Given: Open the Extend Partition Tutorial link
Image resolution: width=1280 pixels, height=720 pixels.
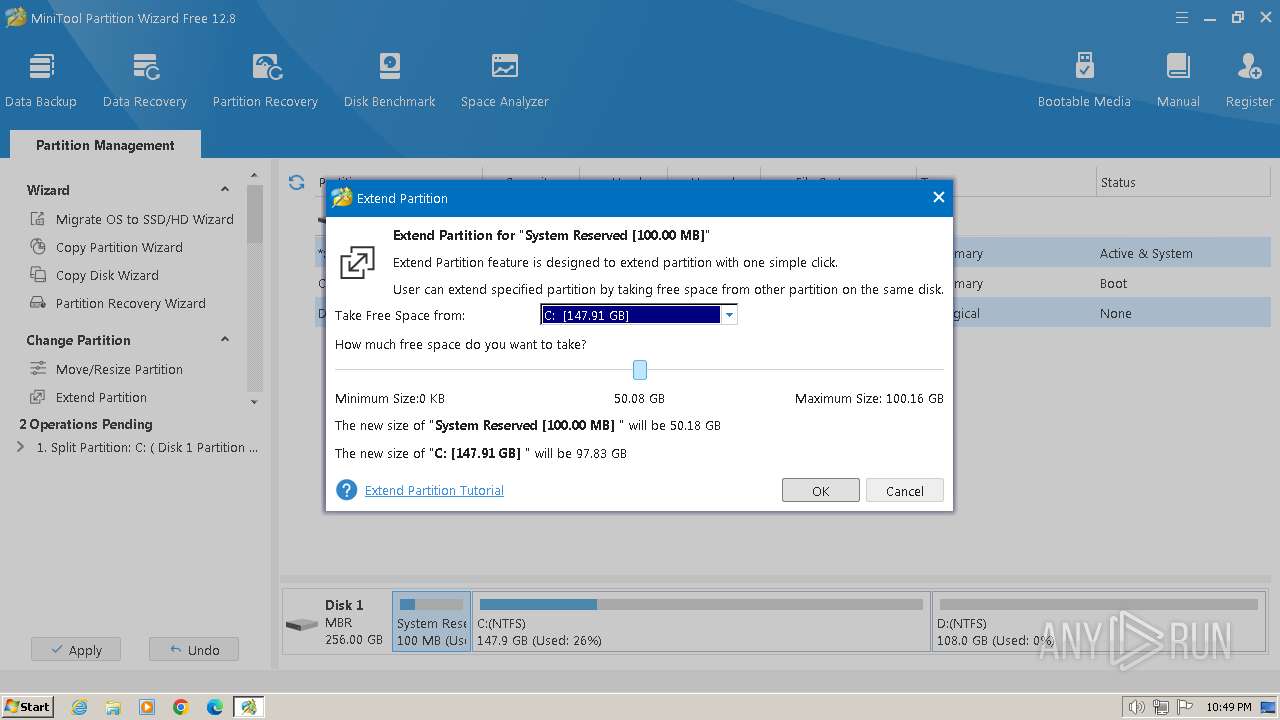Looking at the screenshot, I should tap(434, 490).
